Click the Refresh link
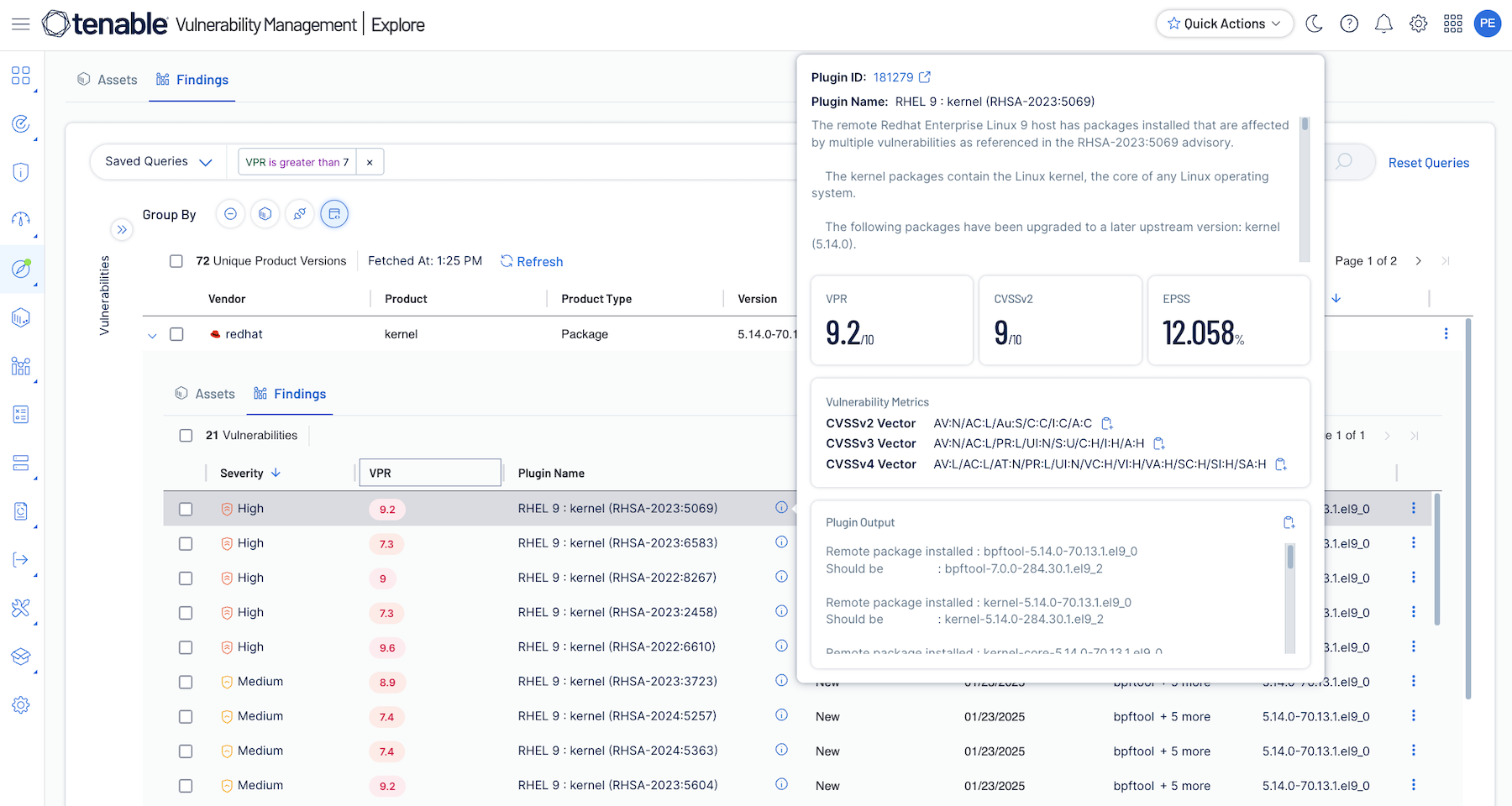 (532, 262)
